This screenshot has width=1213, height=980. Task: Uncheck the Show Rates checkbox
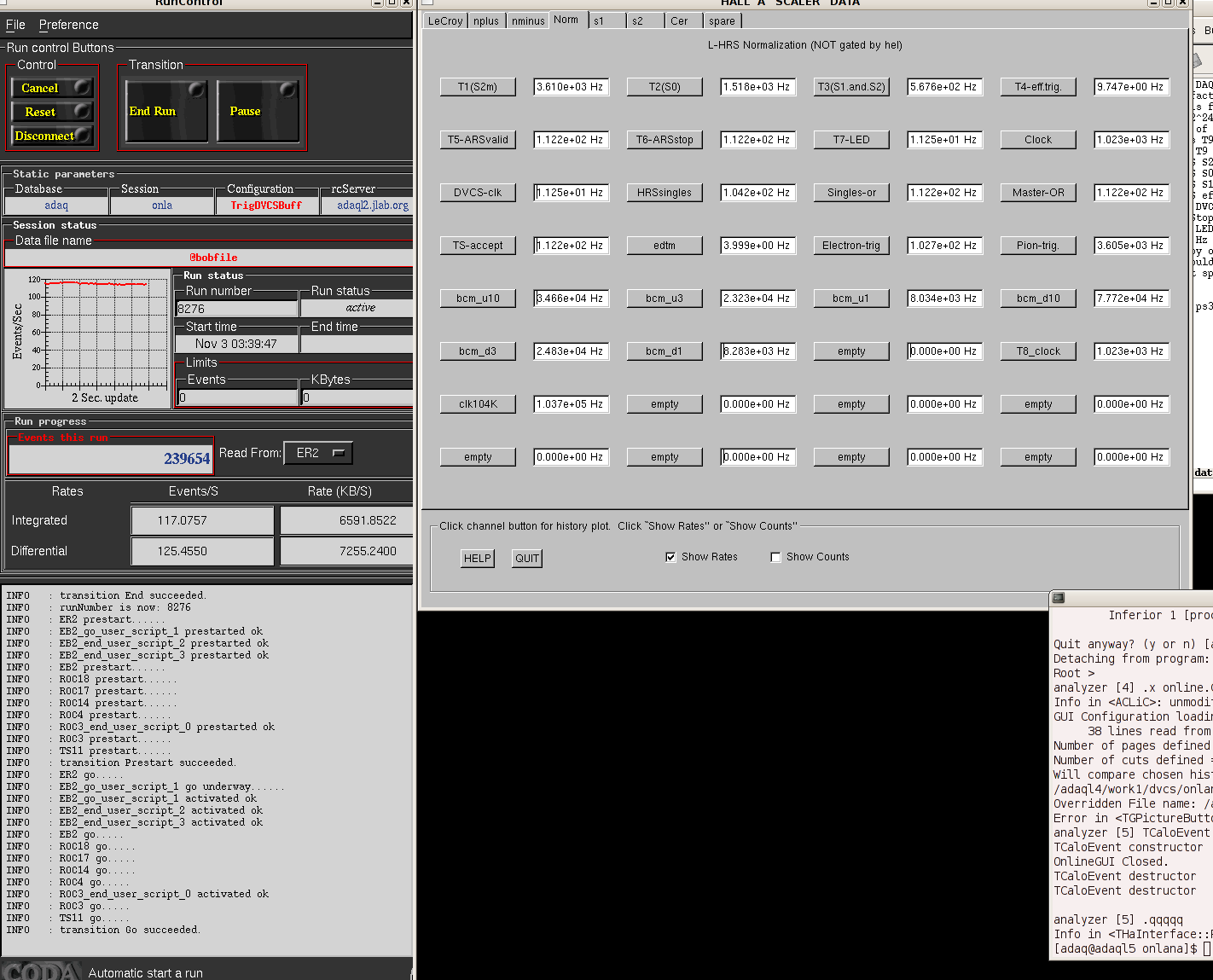pyautogui.click(x=670, y=557)
